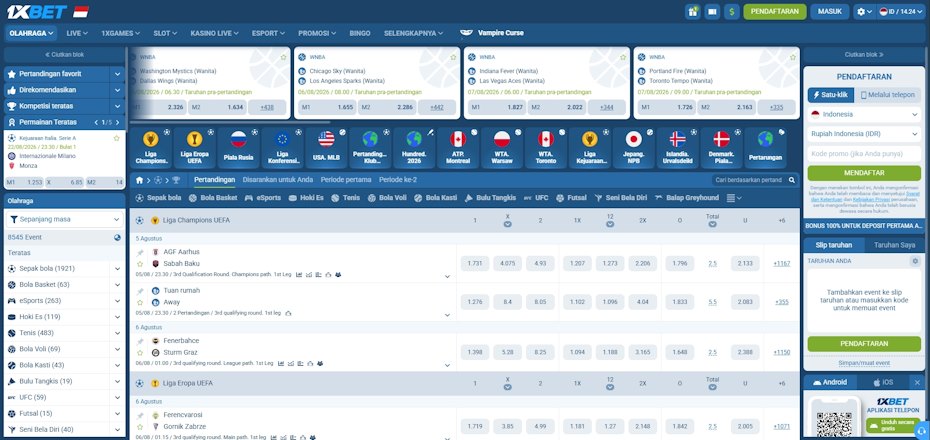Expand Tenis (483) in sidebar
This screenshot has height=440, width=930.
click(x=117, y=333)
